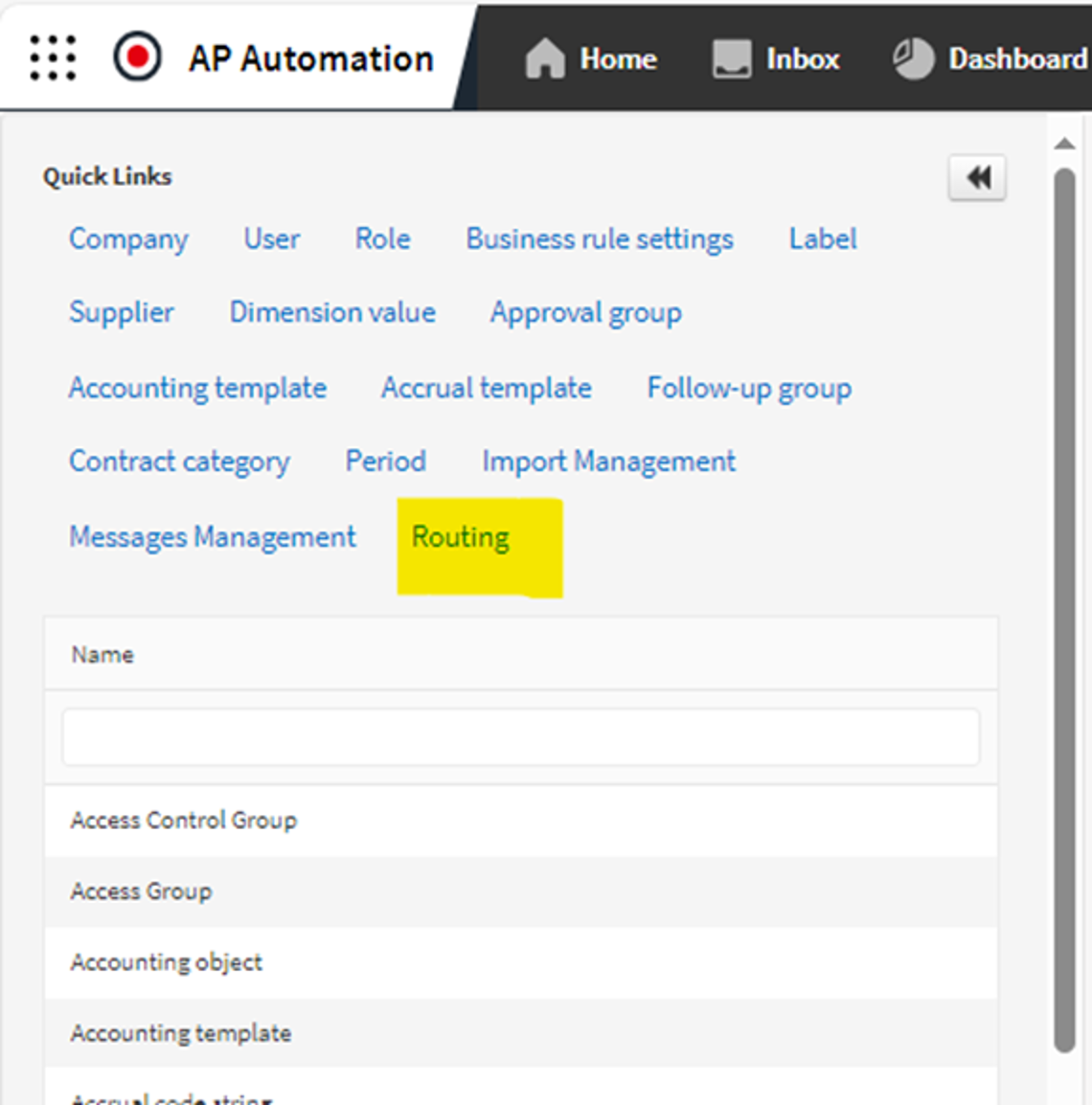This screenshot has width=1092, height=1105.
Task: Select the Accounting object row
Action: [x=167, y=962]
